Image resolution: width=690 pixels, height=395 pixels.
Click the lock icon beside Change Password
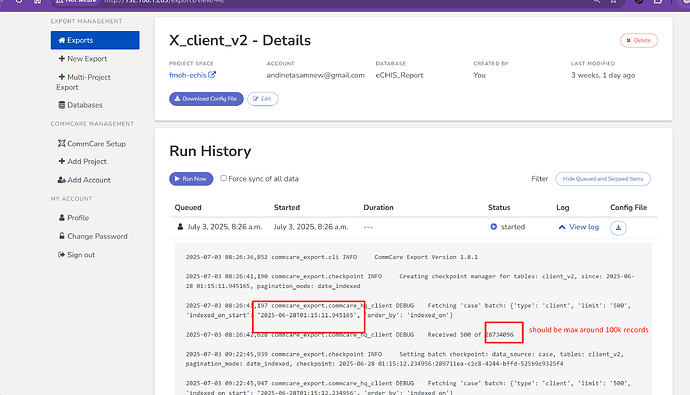pos(62,236)
